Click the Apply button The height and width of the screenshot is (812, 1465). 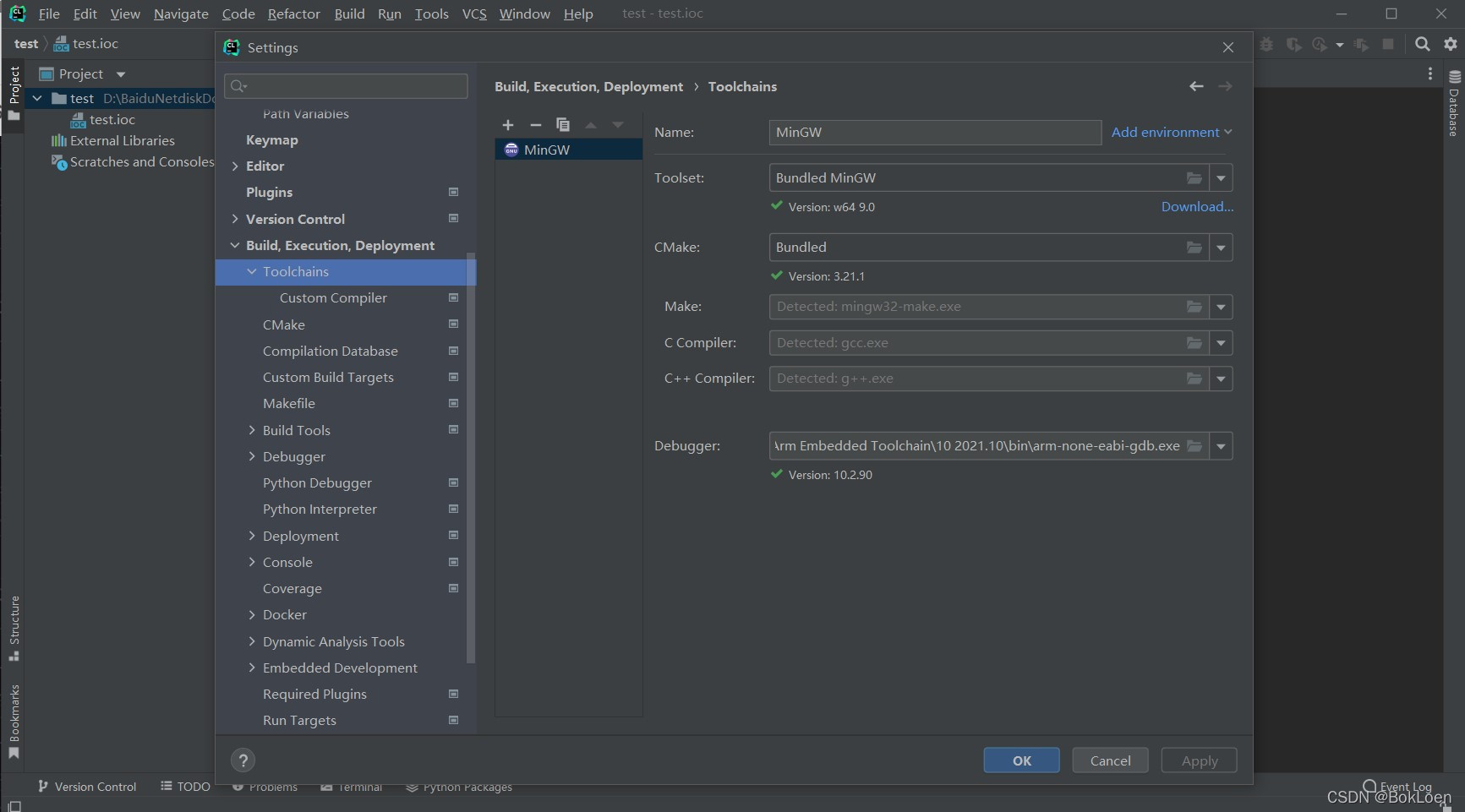pos(1199,760)
